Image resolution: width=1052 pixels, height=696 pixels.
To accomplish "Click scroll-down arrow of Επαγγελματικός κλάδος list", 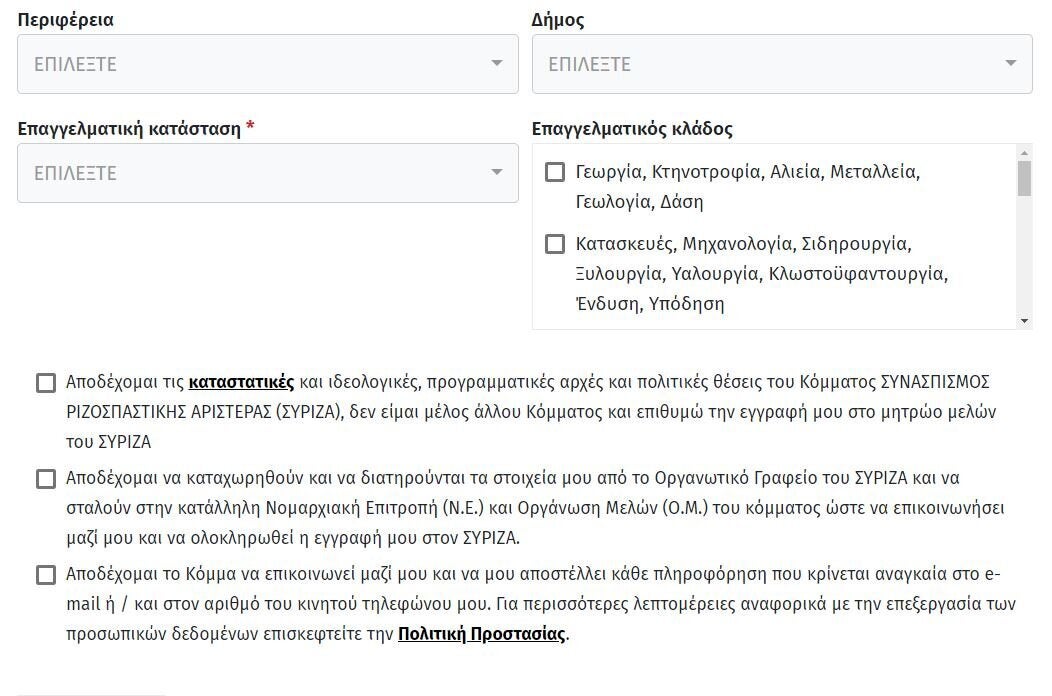I will click(x=1024, y=321).
